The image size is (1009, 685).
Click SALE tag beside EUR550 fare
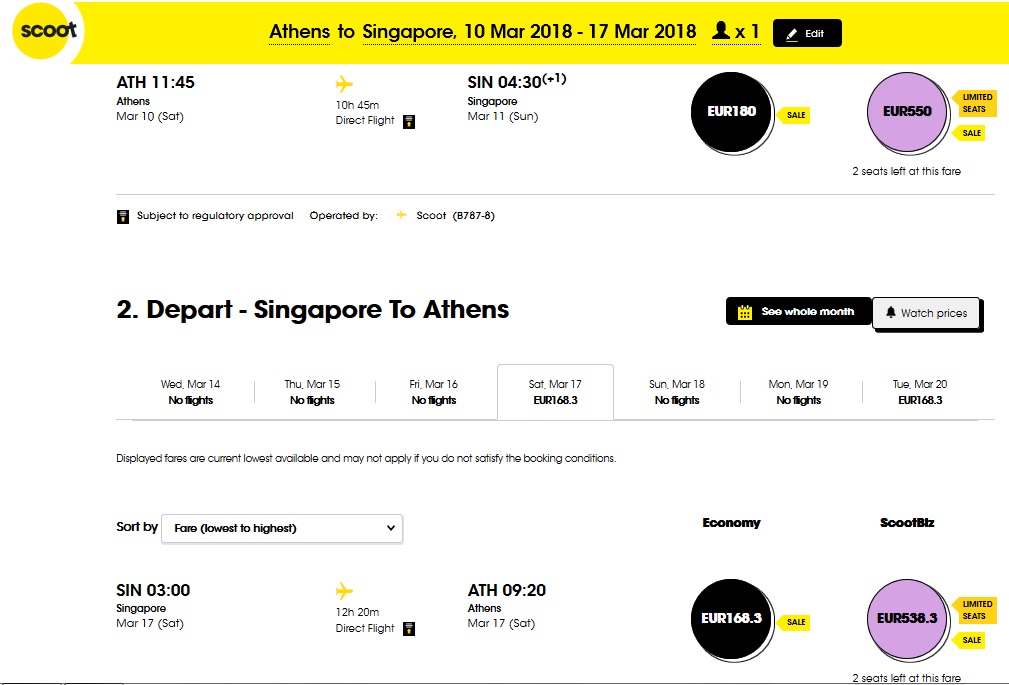tap(970, 133)
